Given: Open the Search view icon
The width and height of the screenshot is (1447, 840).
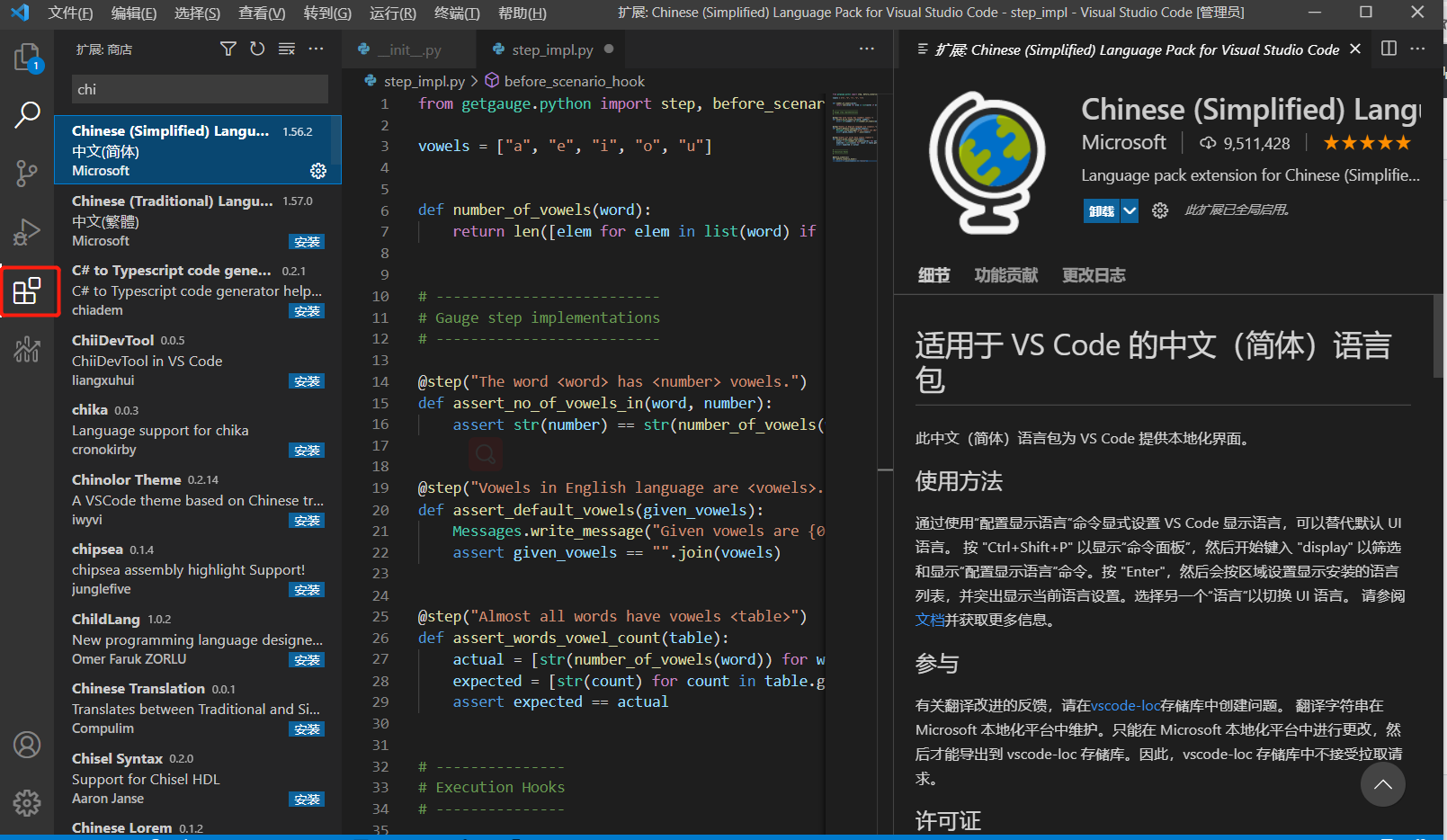Looking at the screenshot, I should [27, 115].
